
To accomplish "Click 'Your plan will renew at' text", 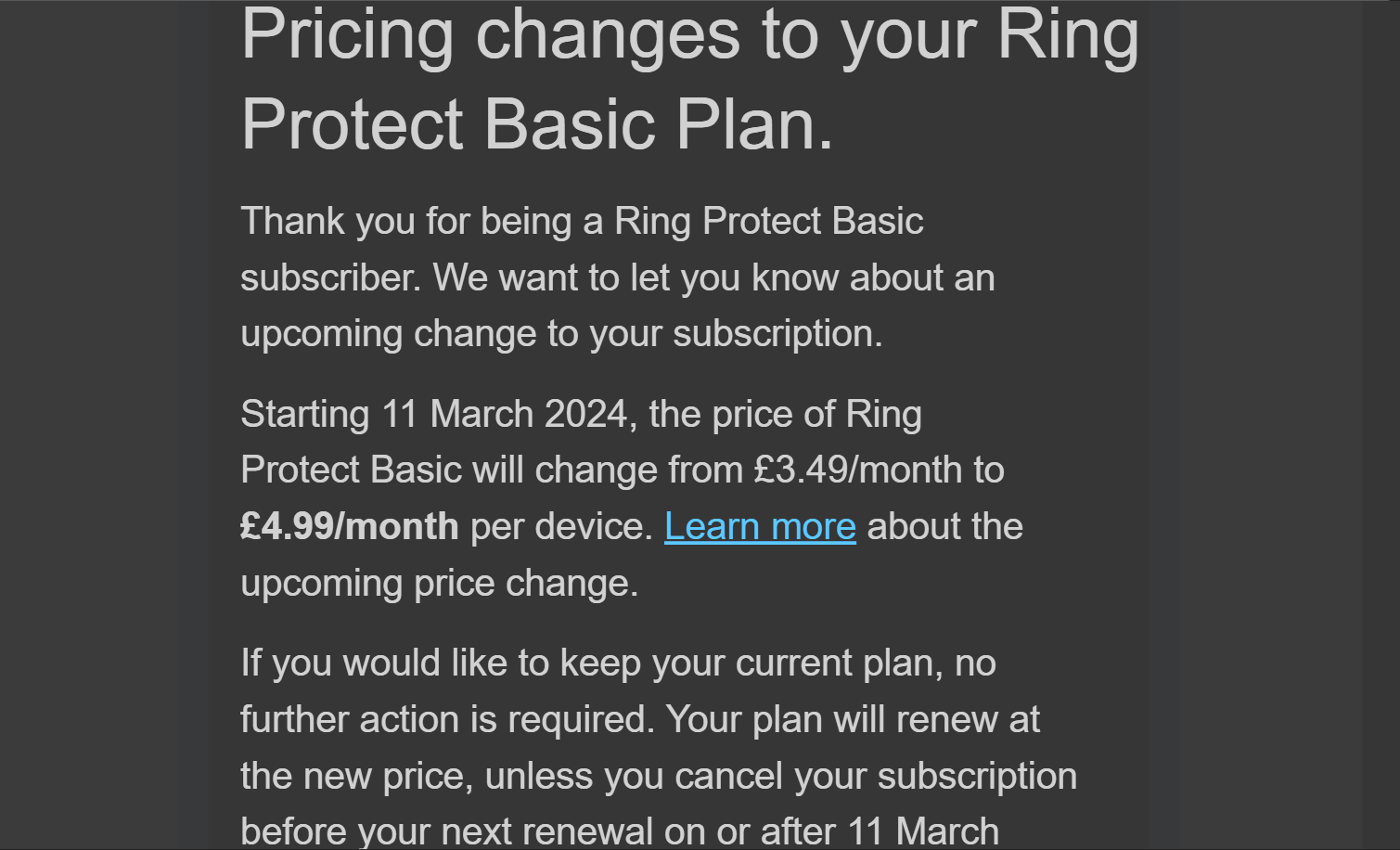I will (853, 720).
